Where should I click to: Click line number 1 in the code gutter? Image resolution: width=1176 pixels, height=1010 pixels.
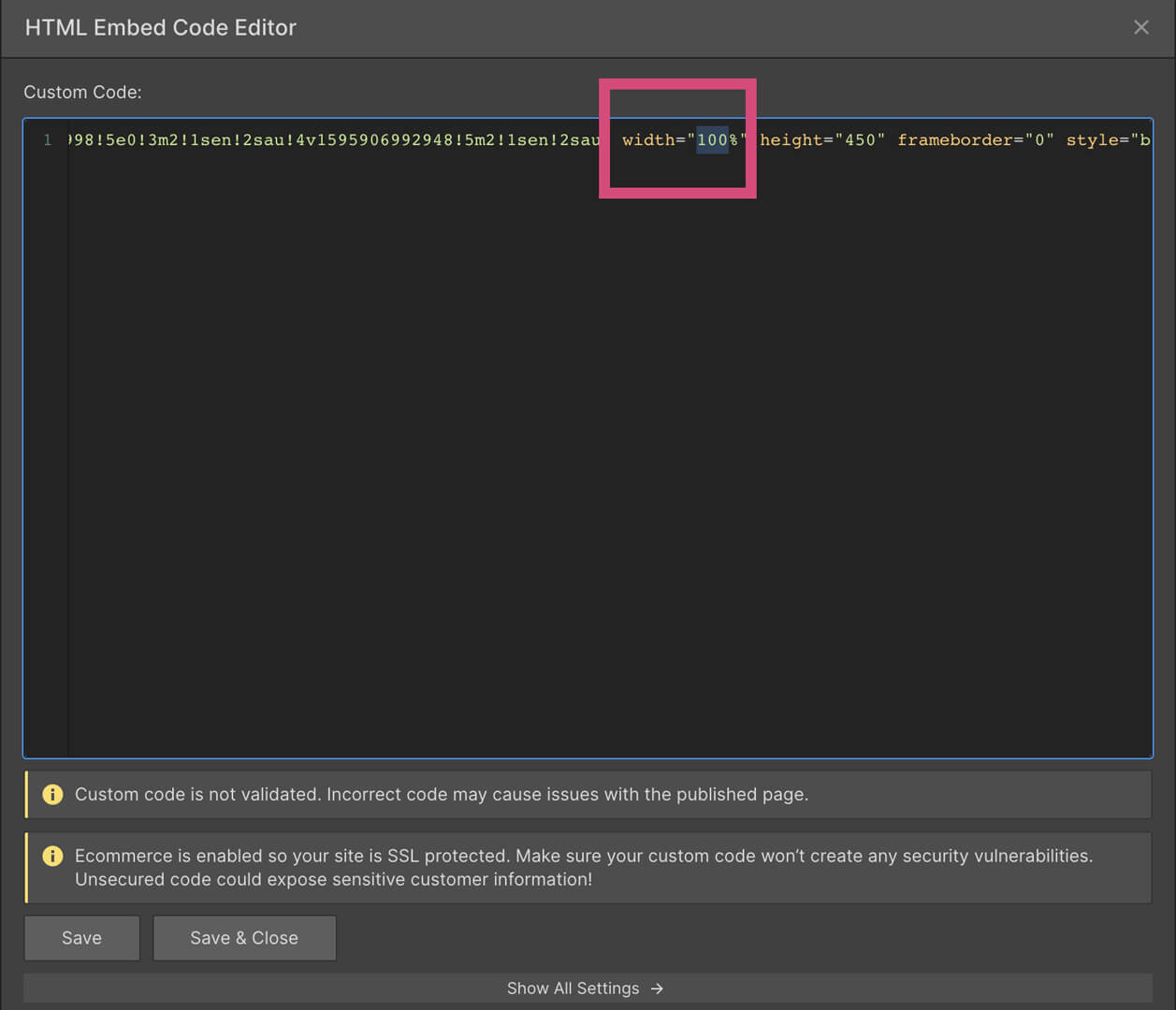click(48, 139)
